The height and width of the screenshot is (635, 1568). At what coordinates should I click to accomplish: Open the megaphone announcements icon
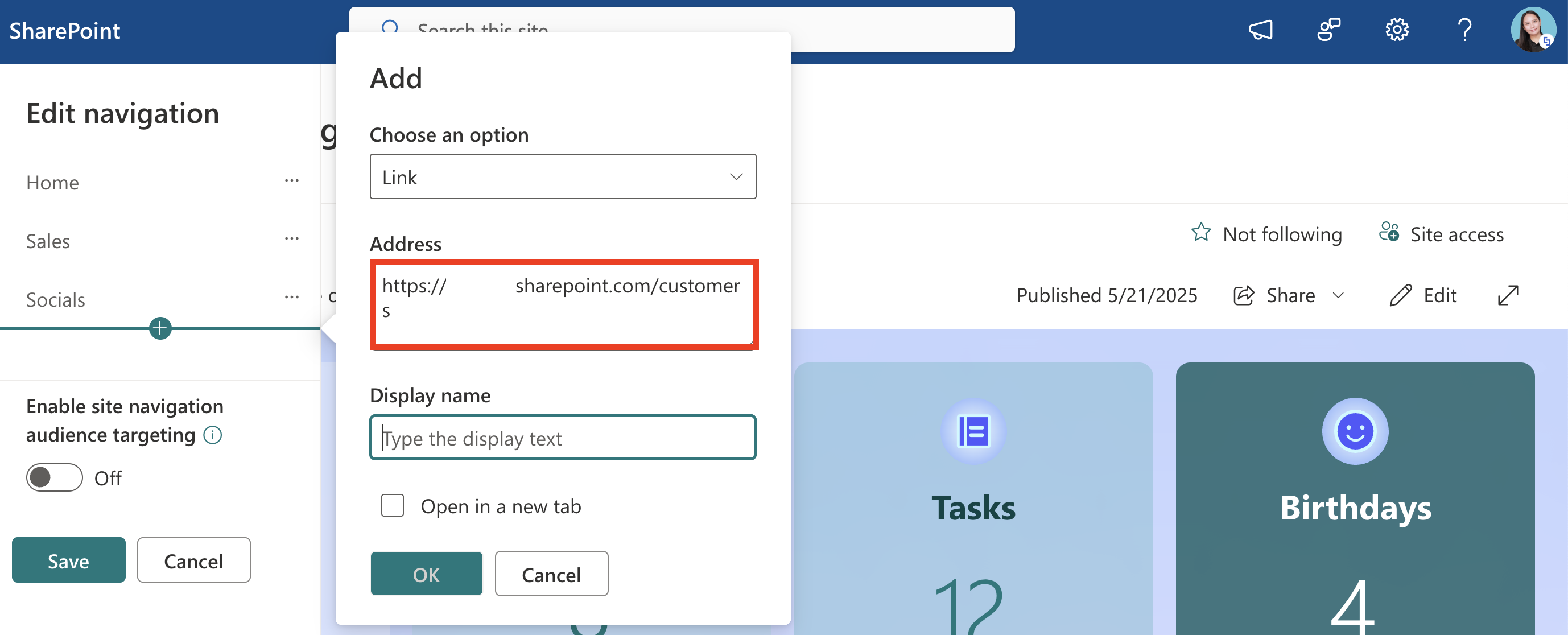[x=1260, y=29]
